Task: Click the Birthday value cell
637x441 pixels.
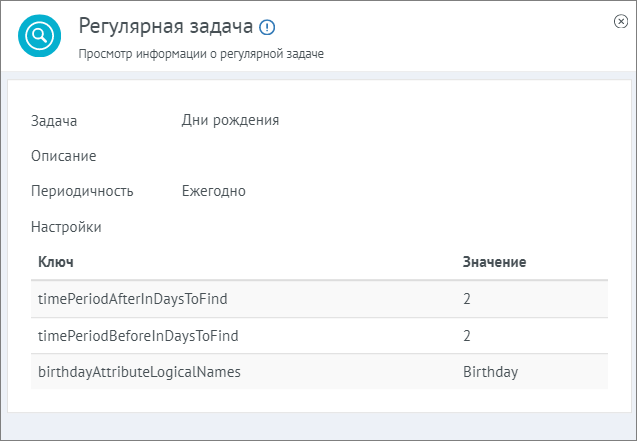Action: (490, 372)
